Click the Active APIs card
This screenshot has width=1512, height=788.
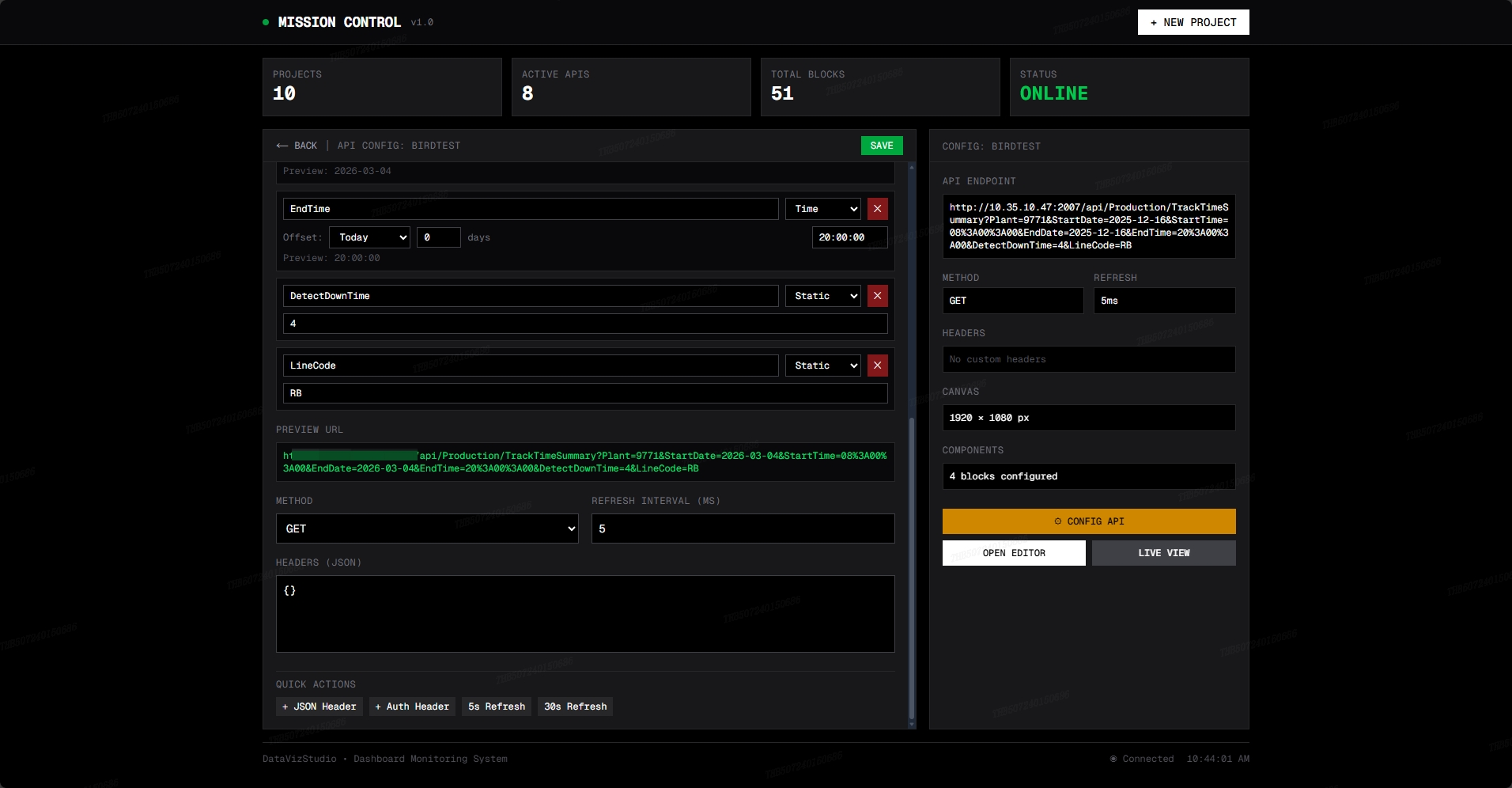[x=631, y=87]
